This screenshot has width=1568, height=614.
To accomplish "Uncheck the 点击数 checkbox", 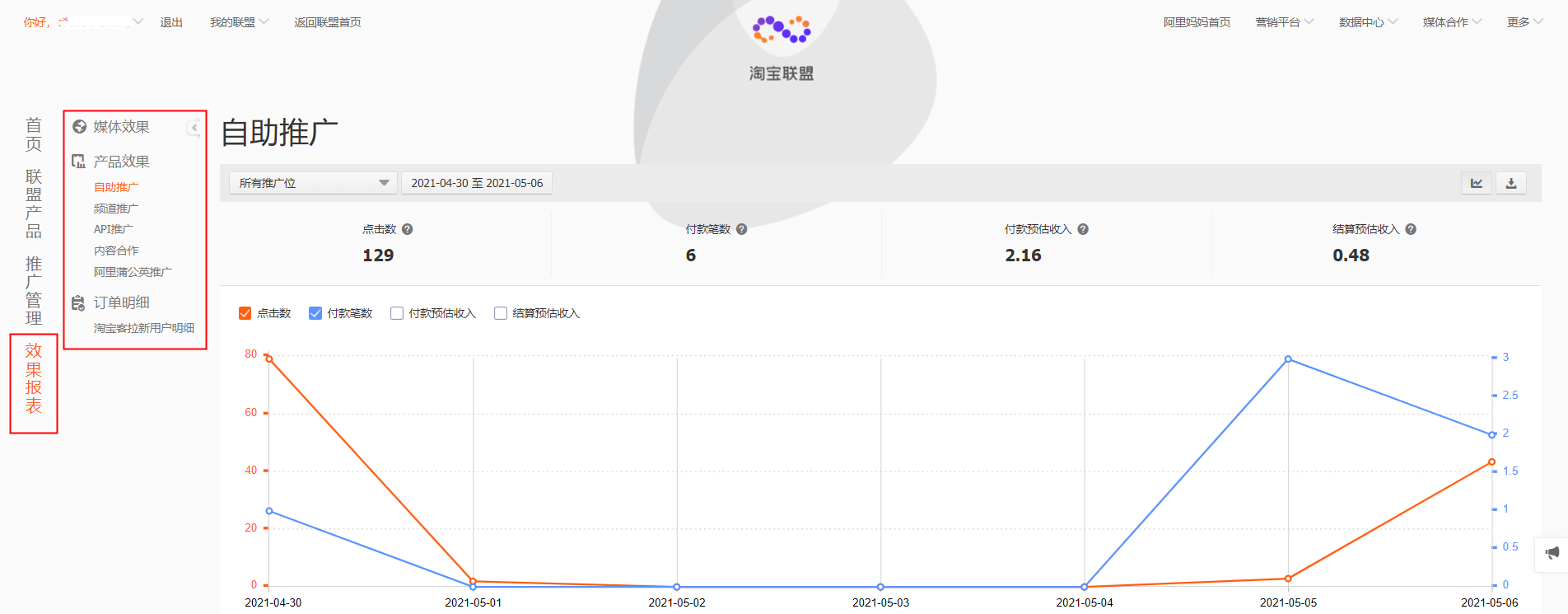I will tap(245, 313).
